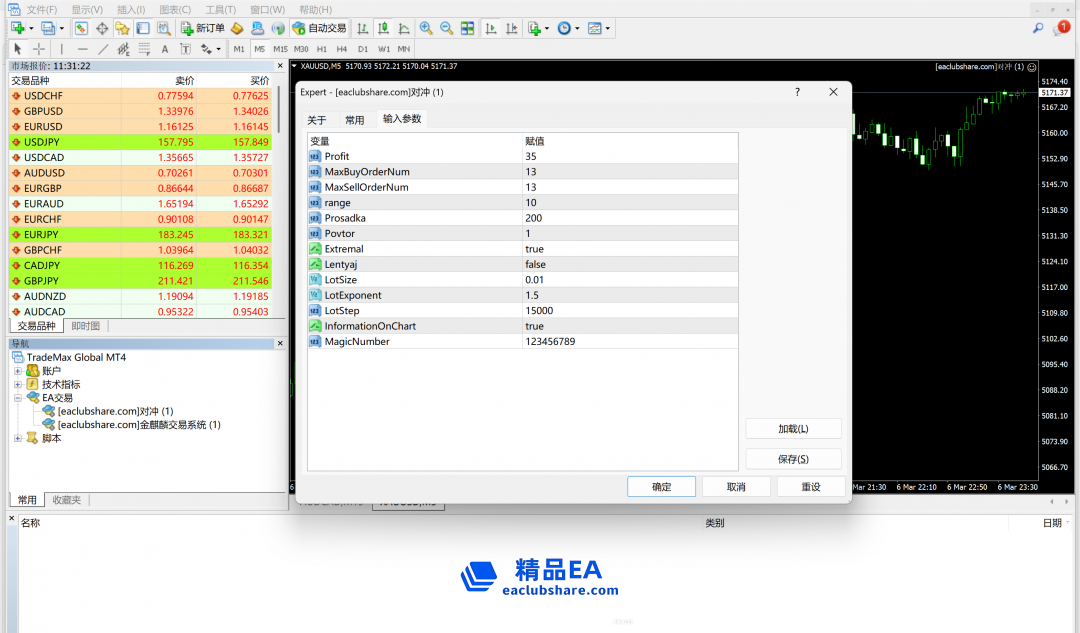Click the 确定 button

pyautogui.click(x=661, y=487)
